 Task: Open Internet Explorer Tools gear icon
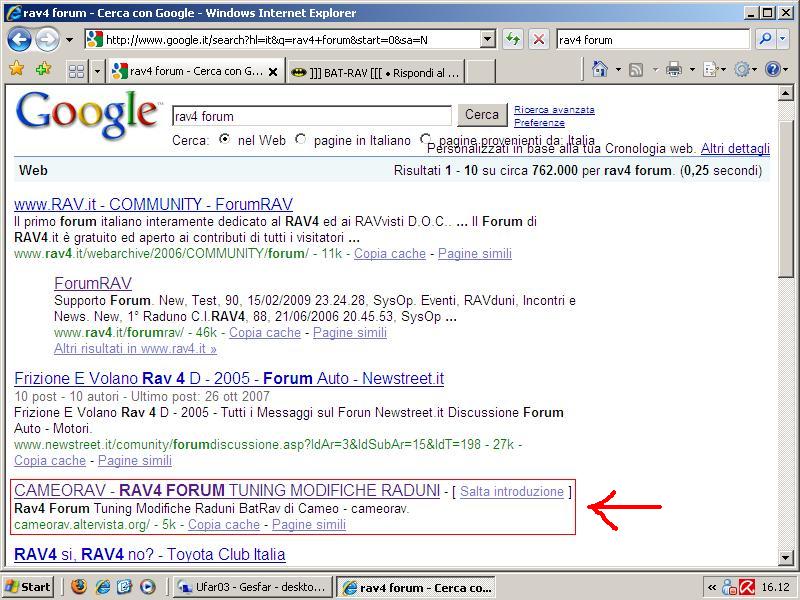[740, 70]
